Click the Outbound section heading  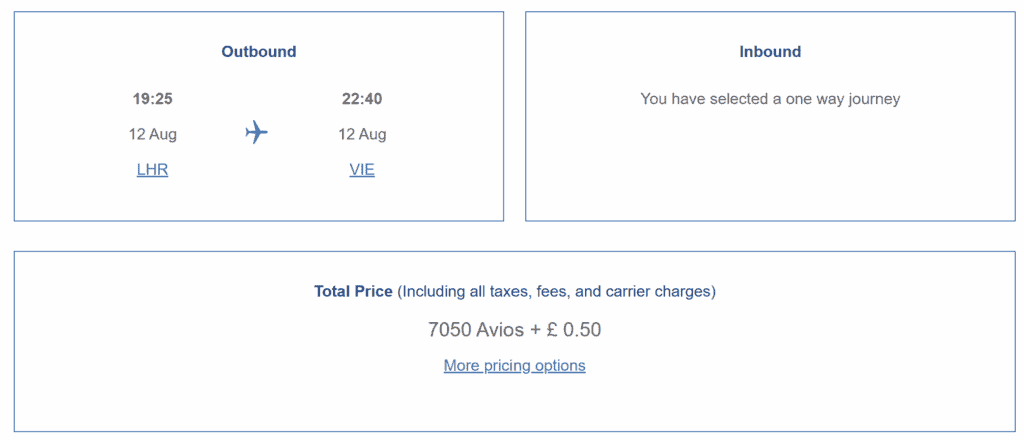pyautogui.click(x=259, y=52)
